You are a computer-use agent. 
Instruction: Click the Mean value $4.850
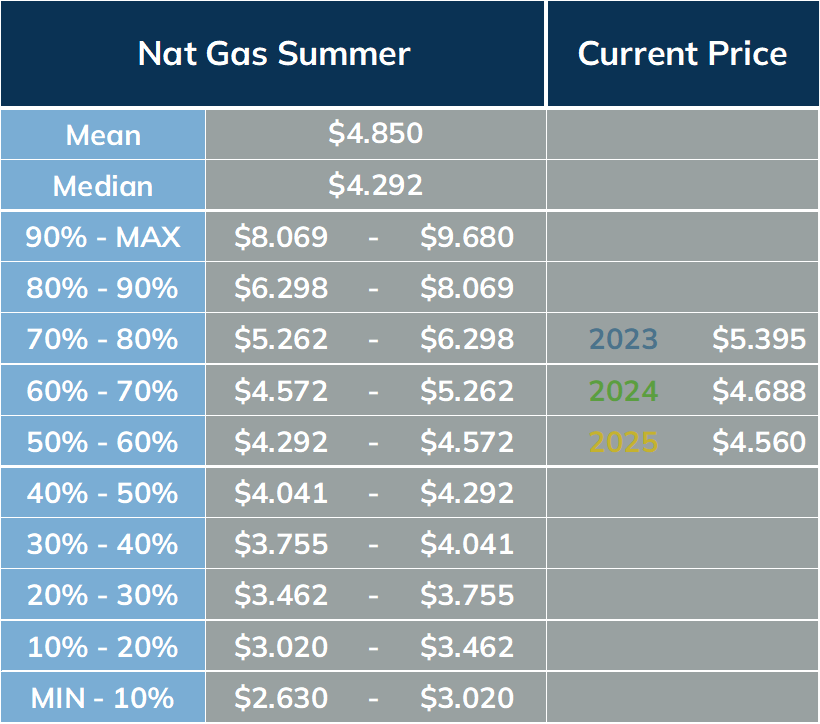(375, 133)
